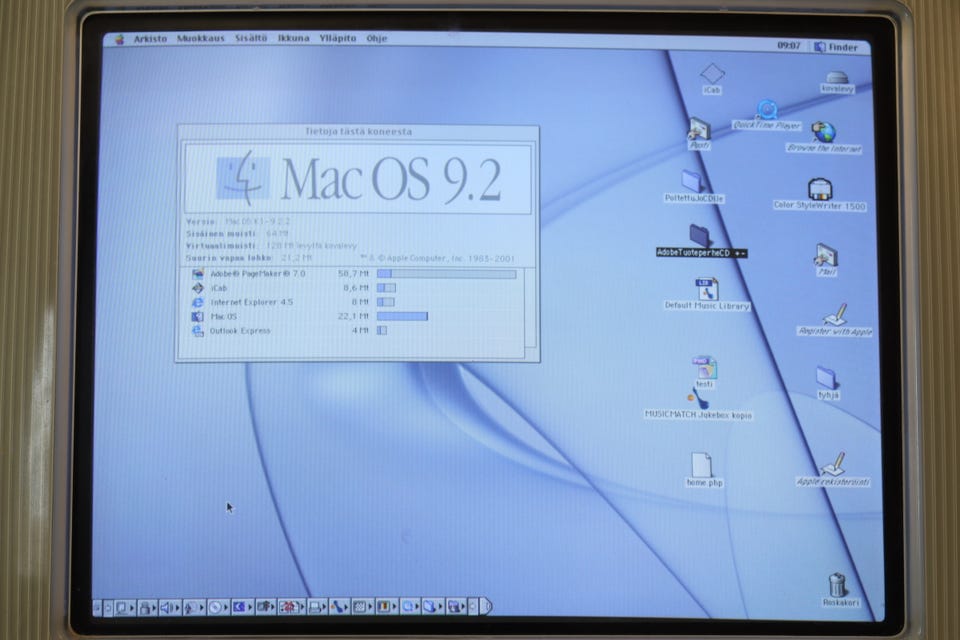Viewport: 960px width, 640px height.
Task: Collapse the Control Strip using its end tab
Action: (x=486, y=606)
